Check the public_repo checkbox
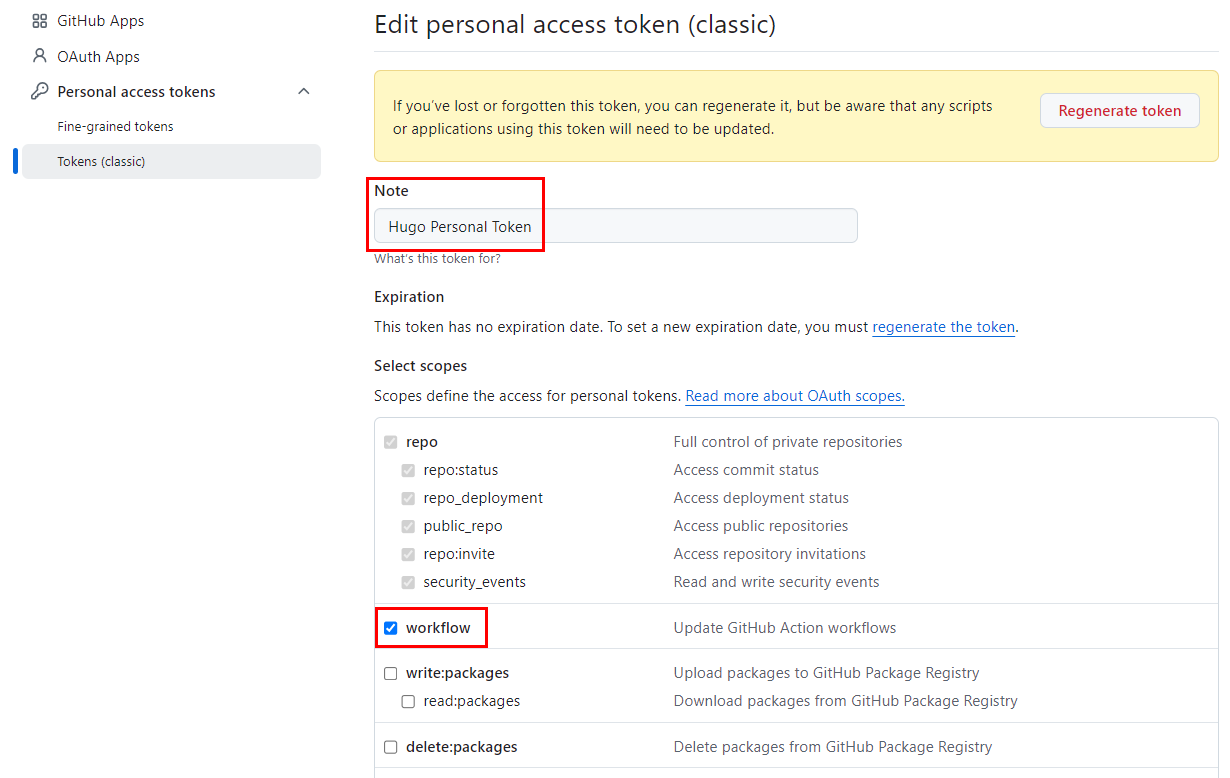This screenshot has height=778, width=1230. pyautogui.click(x=408, y=526)
